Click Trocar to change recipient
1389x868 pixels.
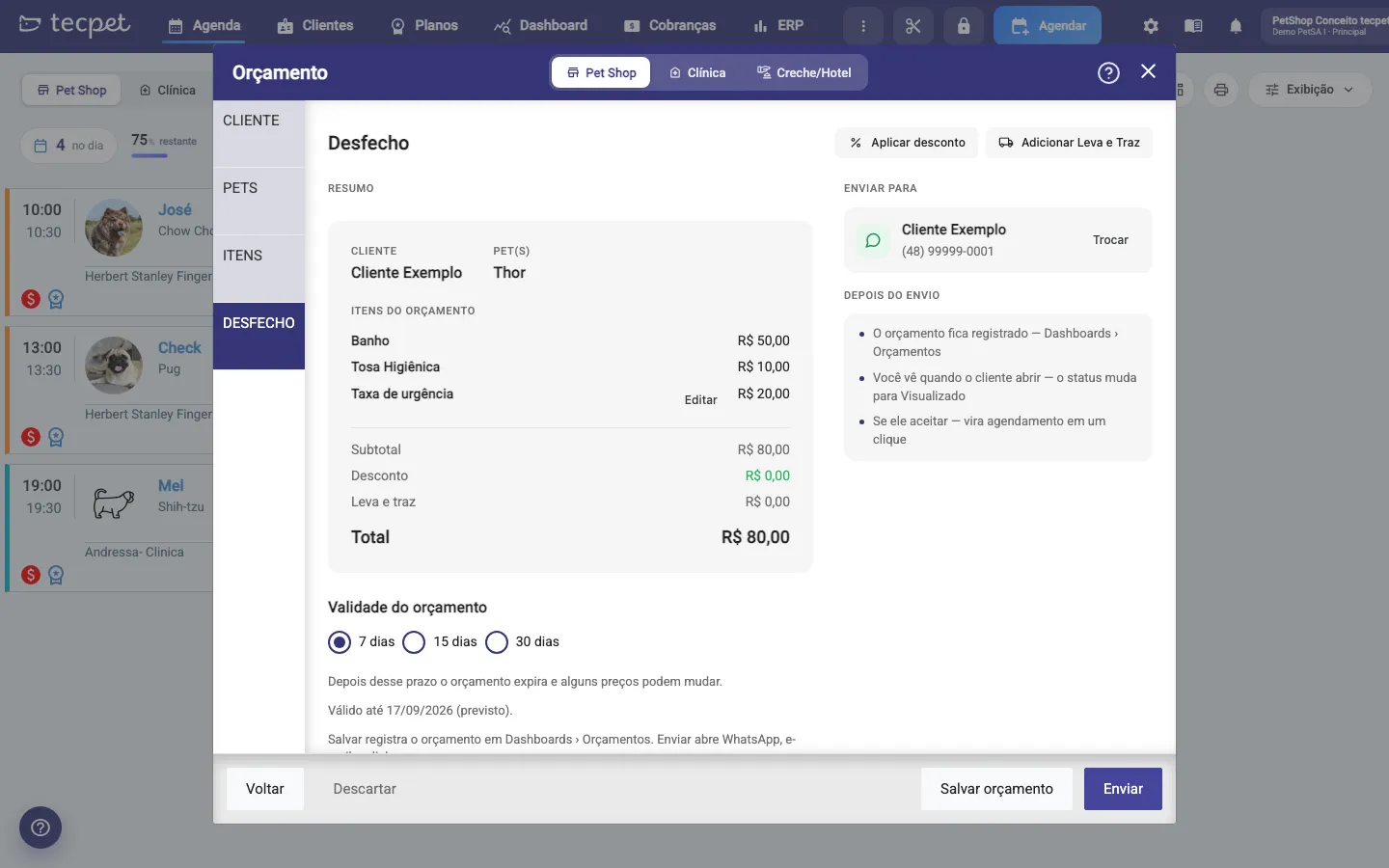pyautogui.click(x=1110, y=240)
